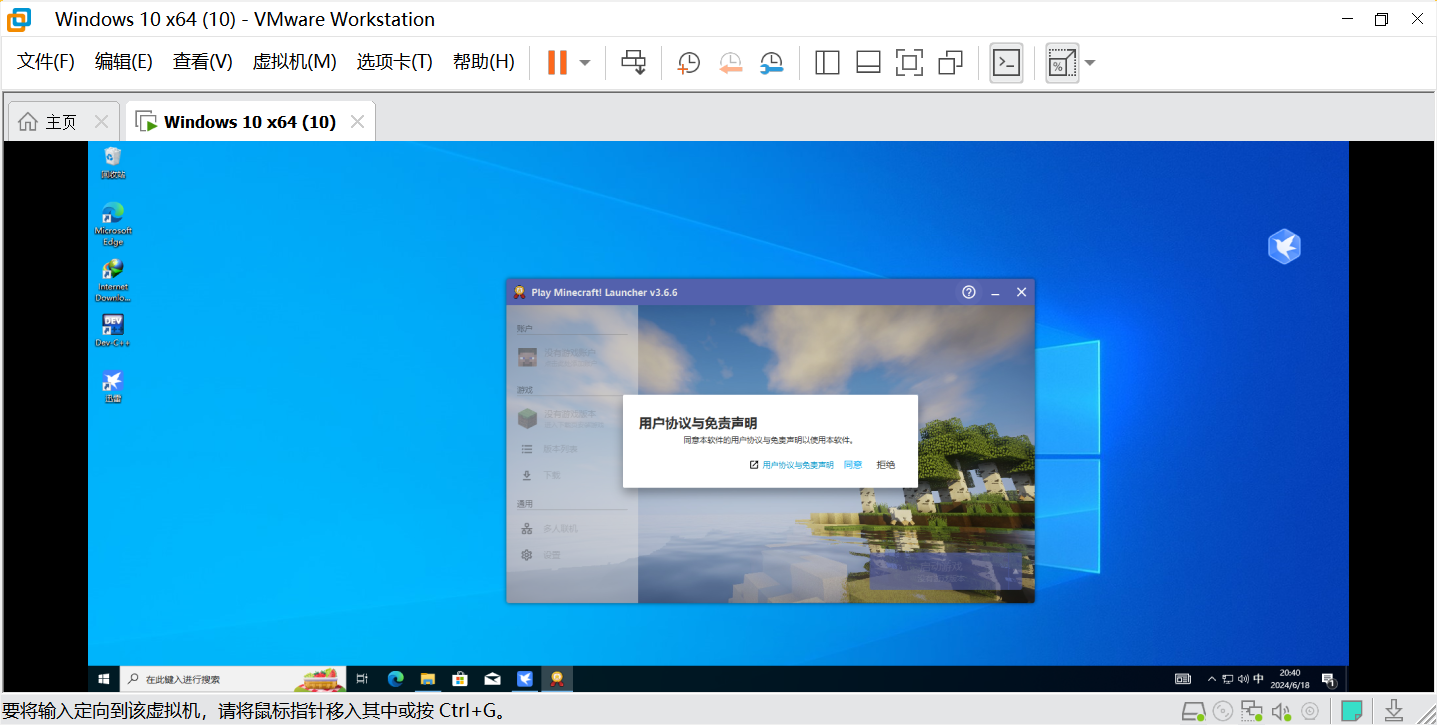
Task: Open Microsoft Store from the guest taskbar
Action: 460,679
